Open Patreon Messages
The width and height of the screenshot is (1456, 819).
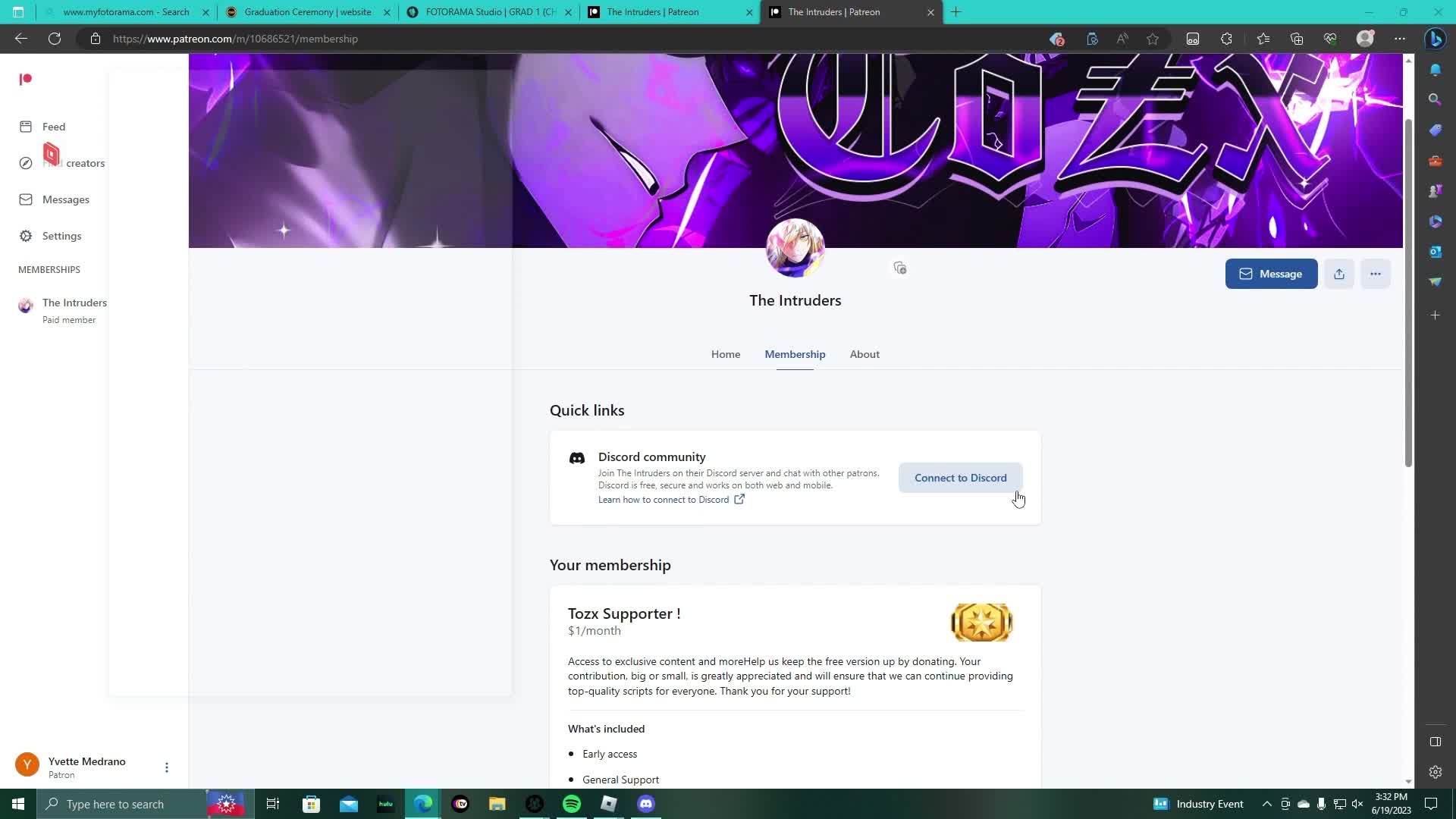(67, 199)
